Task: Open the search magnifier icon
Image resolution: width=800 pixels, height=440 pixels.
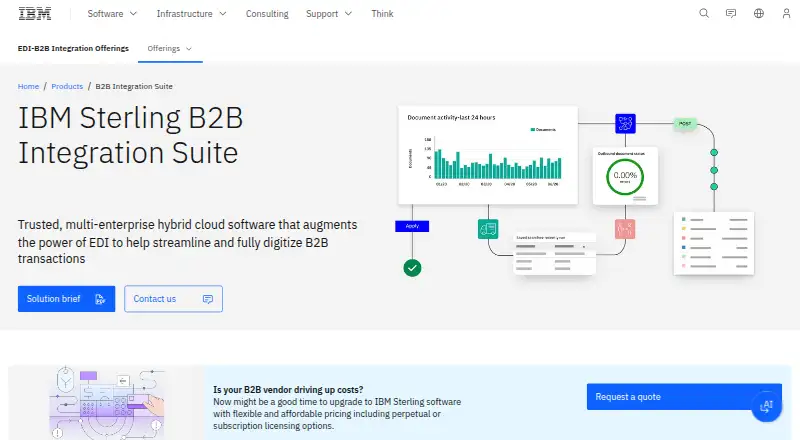Action: coord(704,13)
